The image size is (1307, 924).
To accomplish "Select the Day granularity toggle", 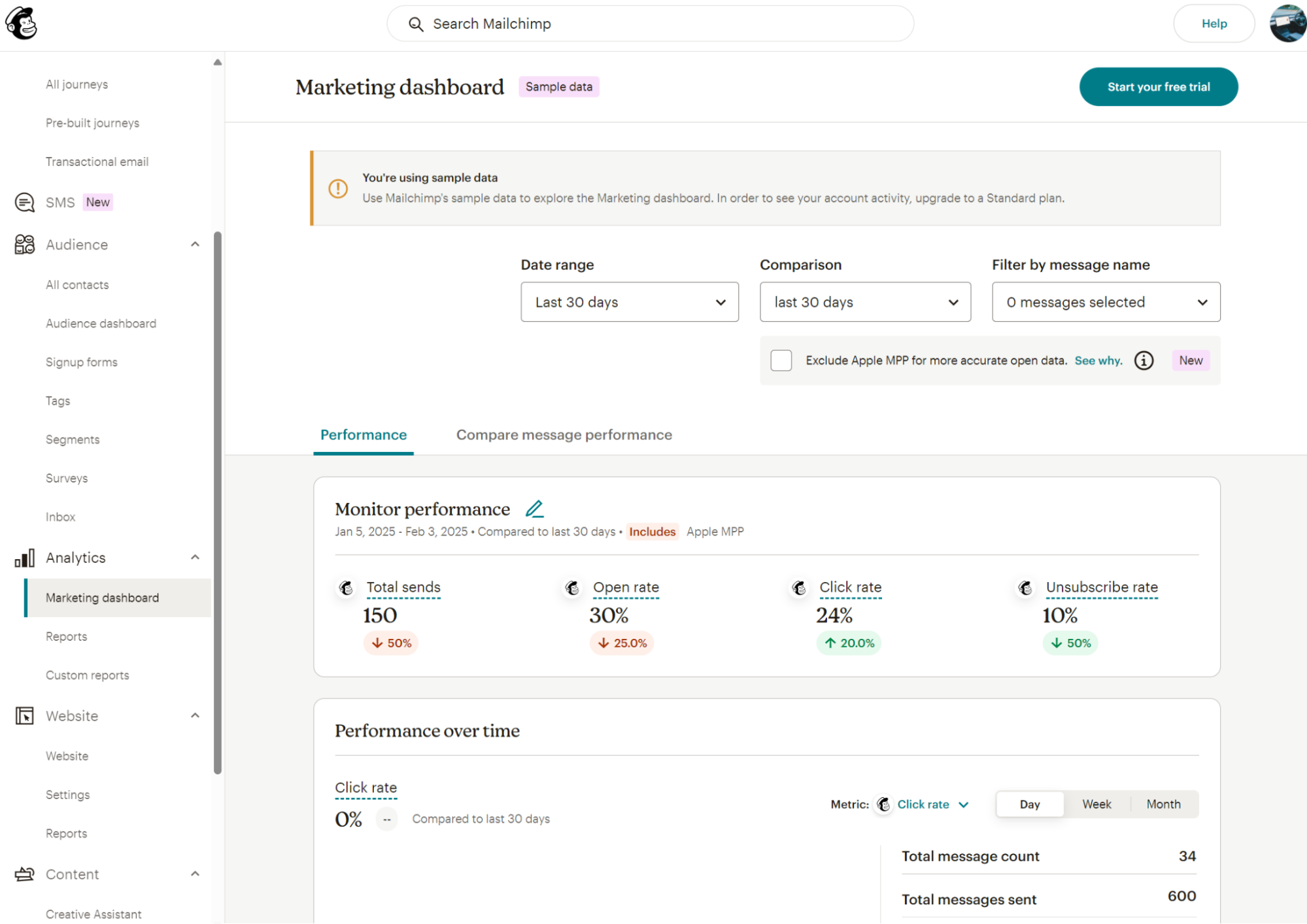I will click(x=1030, y=804).
